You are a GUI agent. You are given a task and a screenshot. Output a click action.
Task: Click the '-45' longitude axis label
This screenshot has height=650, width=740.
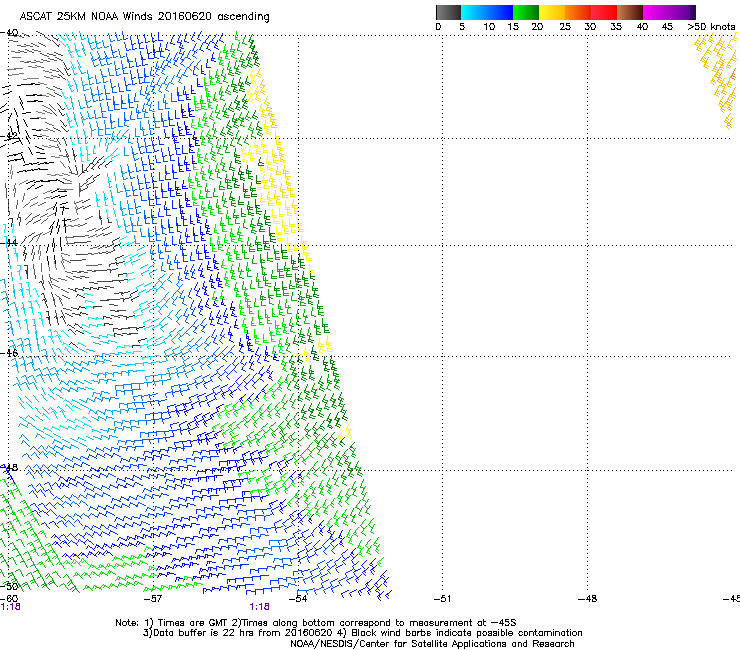[x=731, y=599]
